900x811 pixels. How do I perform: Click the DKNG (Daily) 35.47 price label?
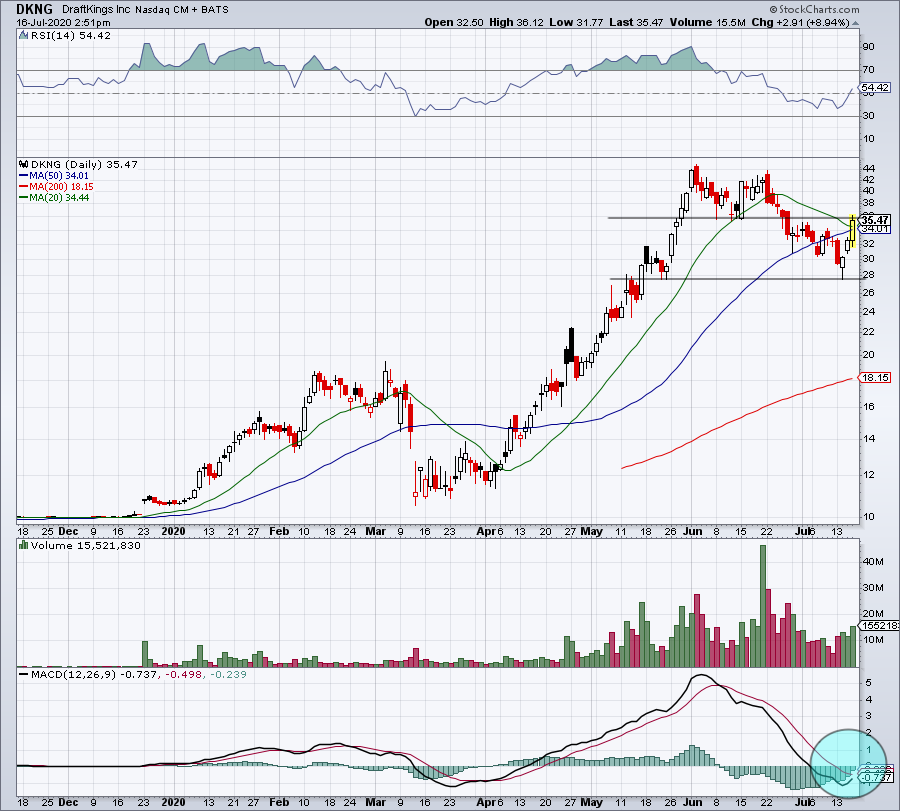coord(84,165)
